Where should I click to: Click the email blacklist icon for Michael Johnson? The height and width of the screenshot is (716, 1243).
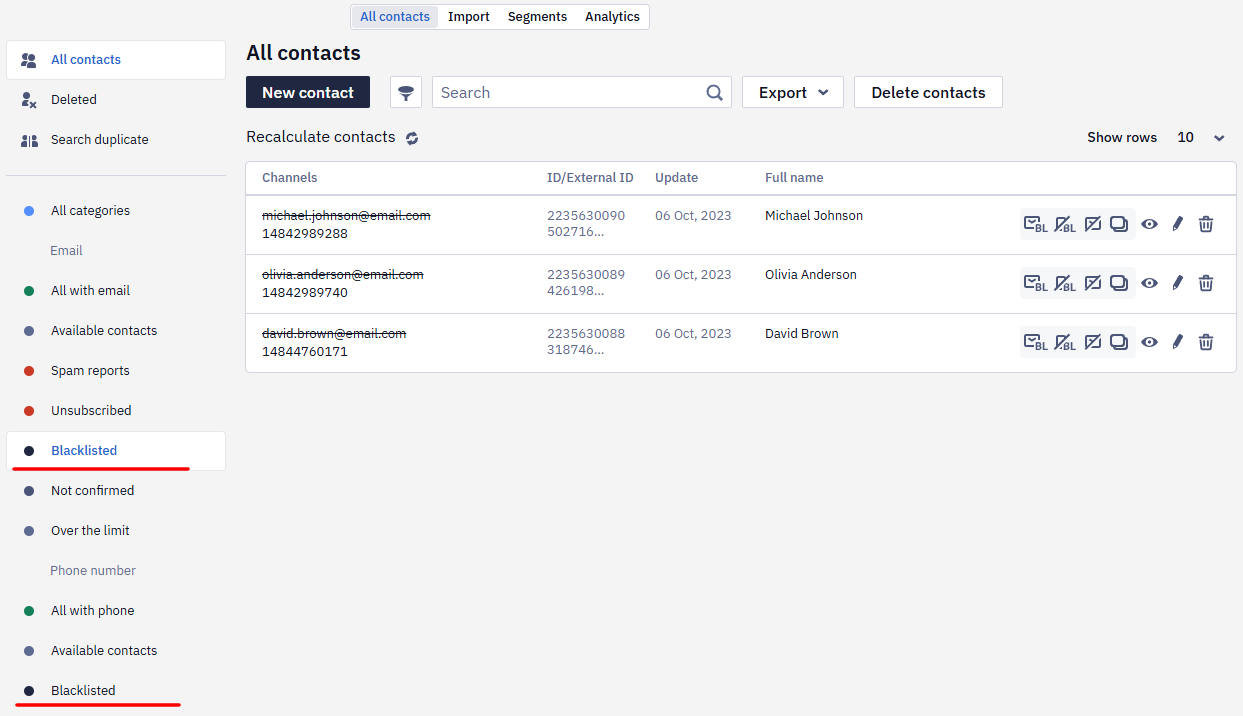coord(1035,225)
